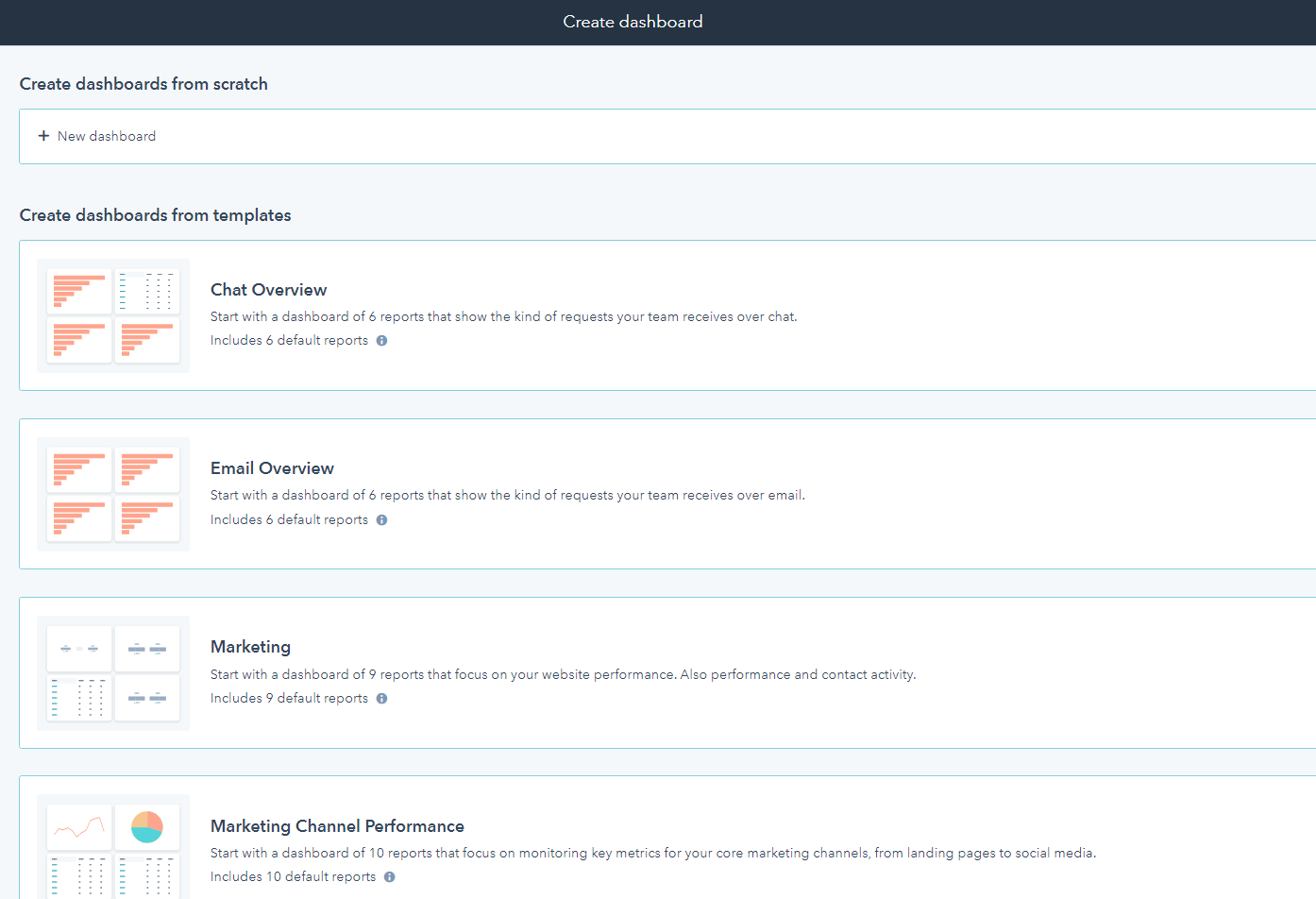Click the 'Create dashboard' header title
This screenshot has width=1316, height=899.
[x=633, y=22]
